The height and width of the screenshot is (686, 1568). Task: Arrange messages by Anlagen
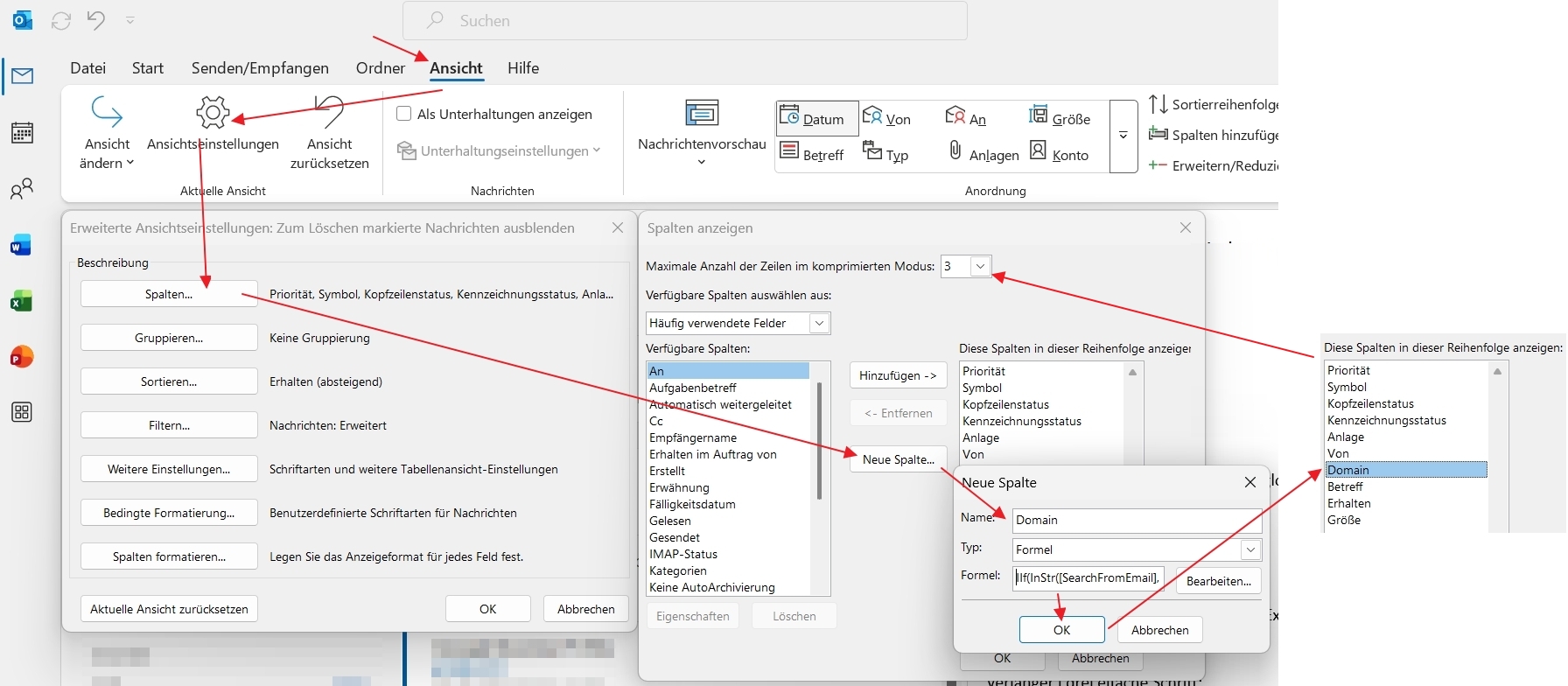(983, 153)
